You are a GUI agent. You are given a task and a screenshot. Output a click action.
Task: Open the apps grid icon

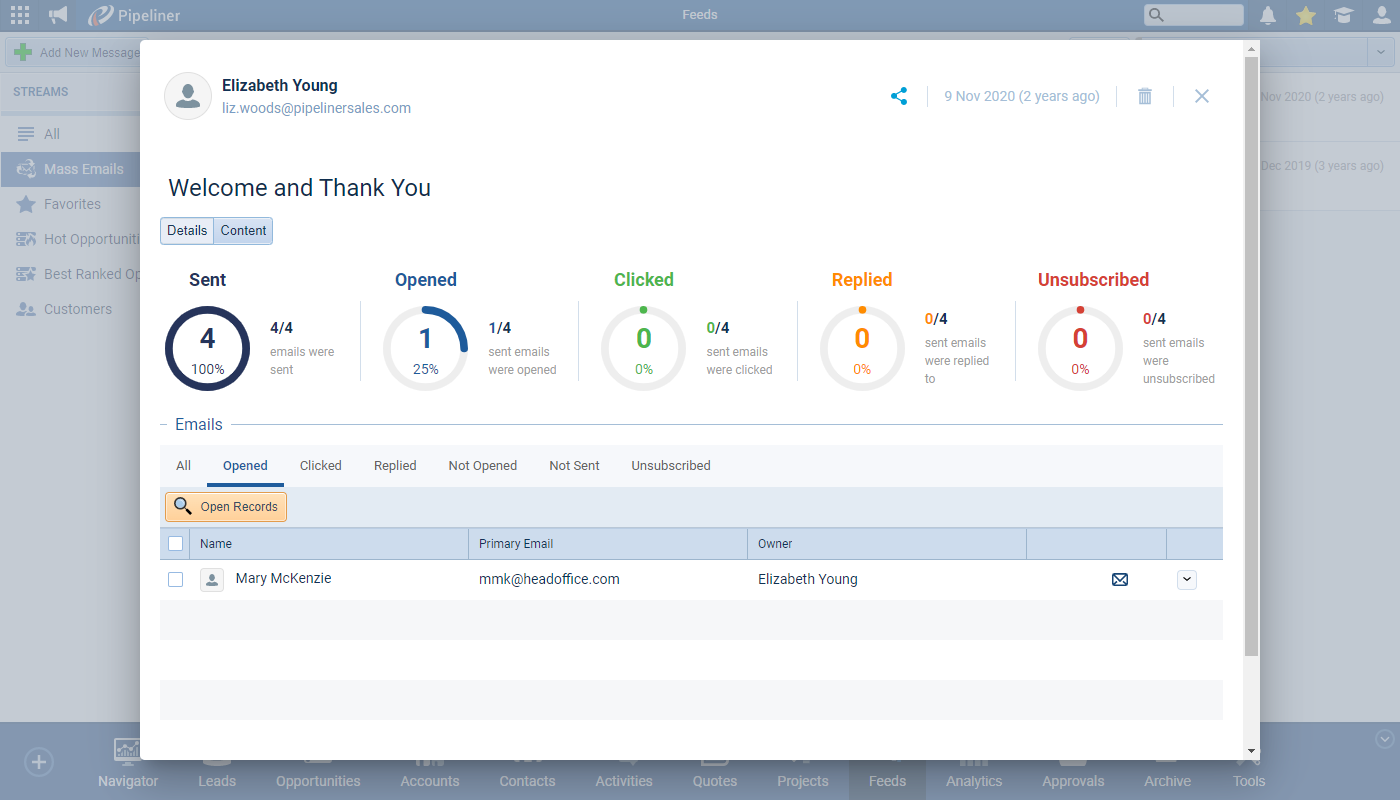20,15
